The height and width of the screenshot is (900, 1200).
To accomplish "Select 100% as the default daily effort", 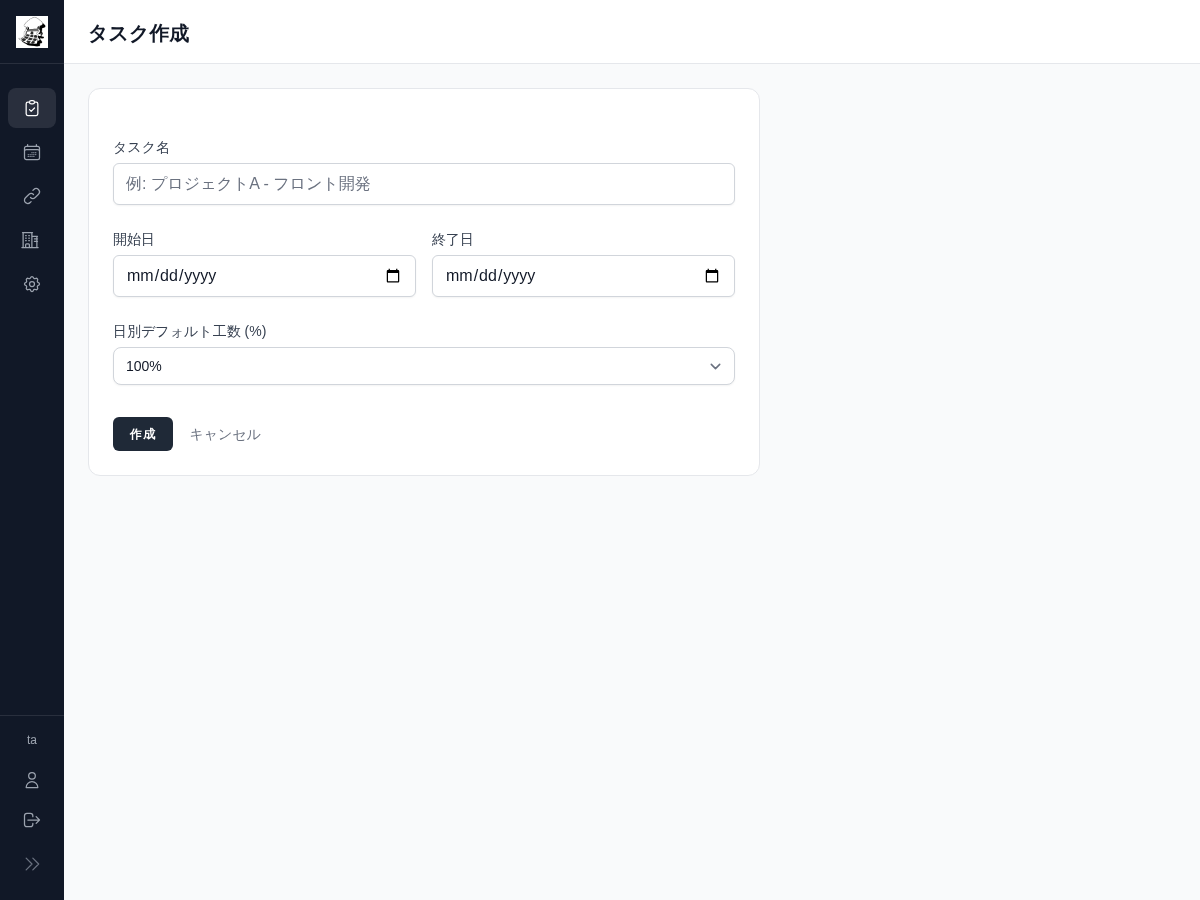I will pos(424,366).
